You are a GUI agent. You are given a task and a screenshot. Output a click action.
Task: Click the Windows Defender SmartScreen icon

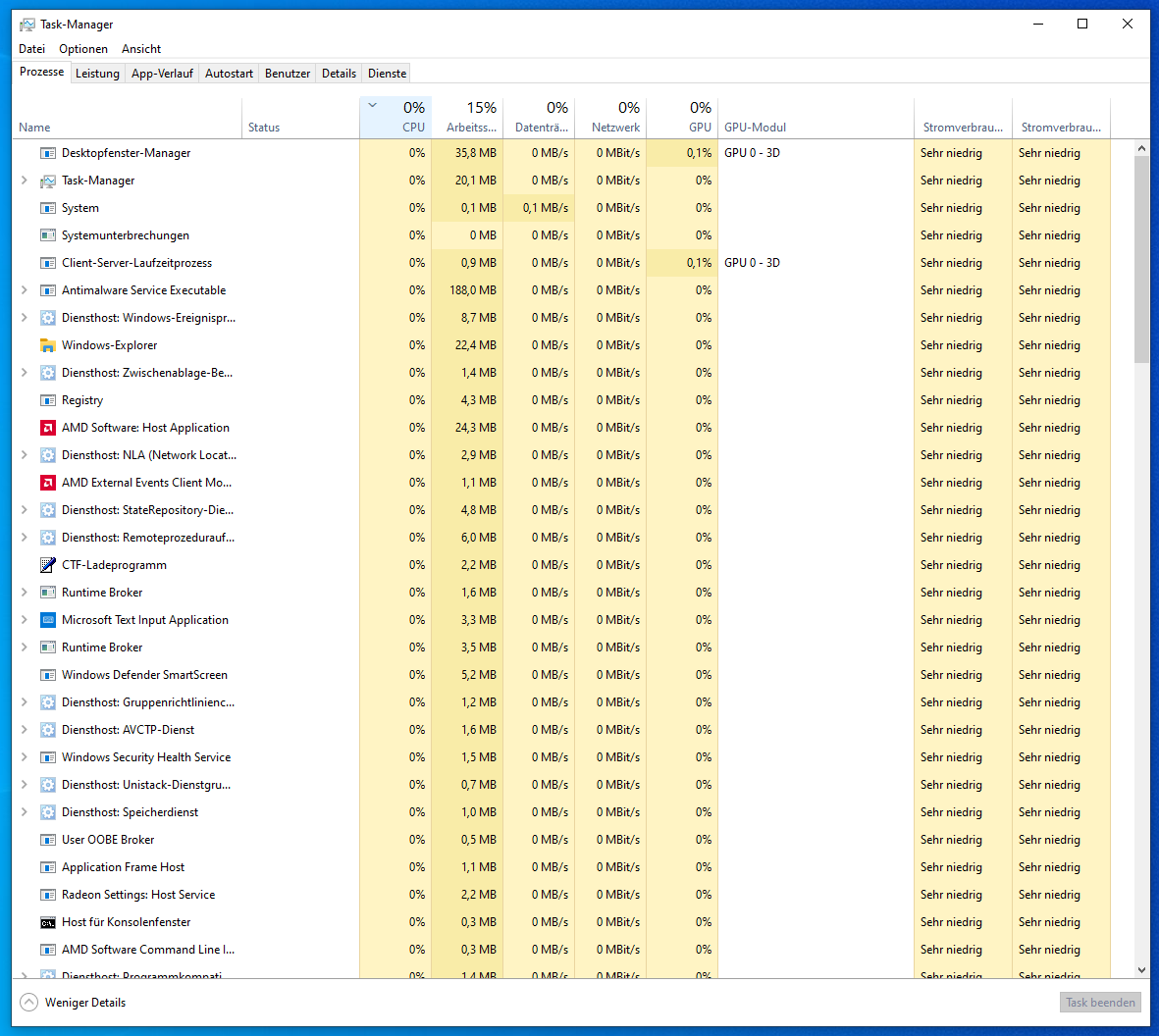click(47, 674)
